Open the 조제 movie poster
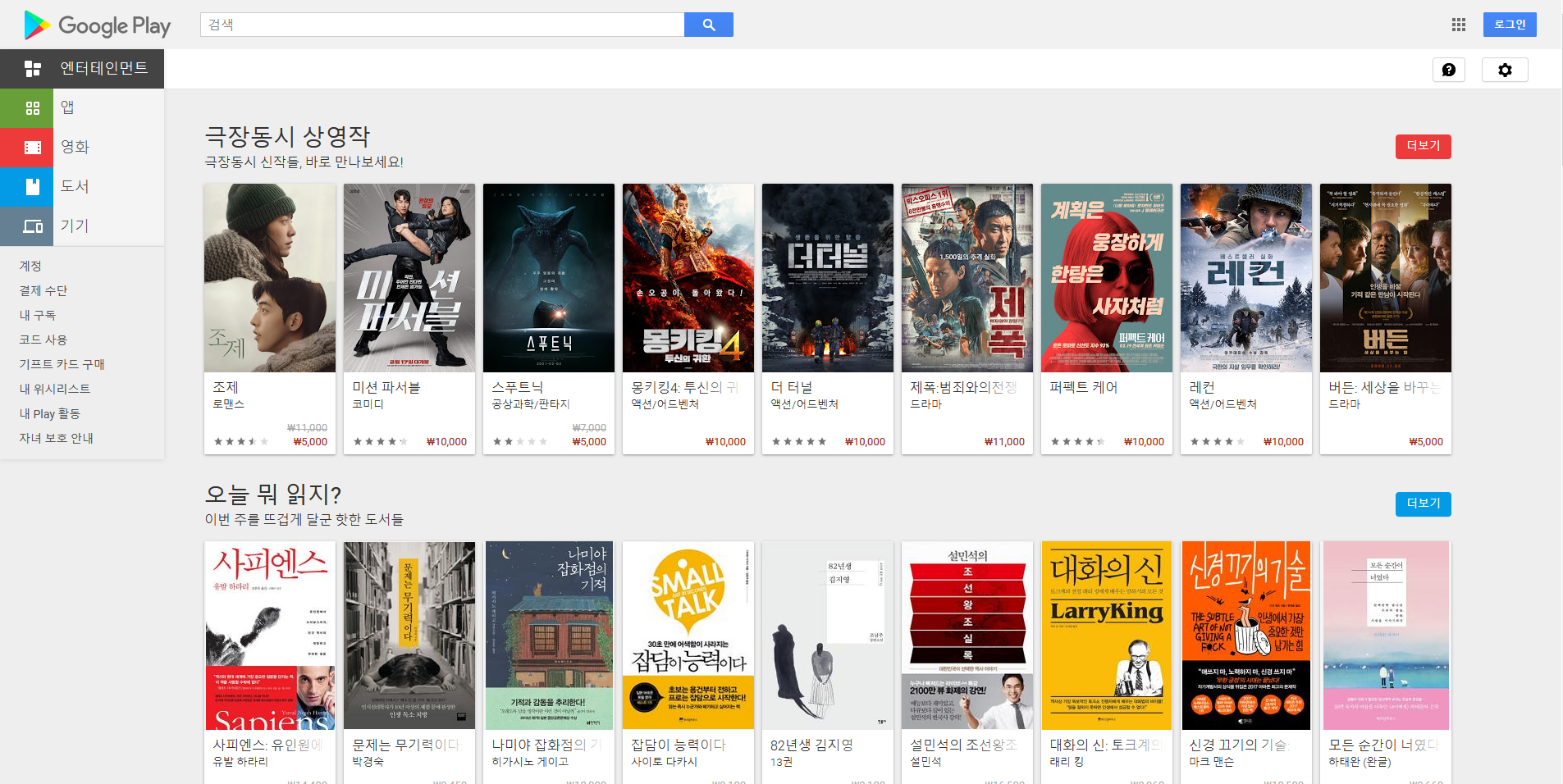The height and width of the screenshot is (784, 1563). point(270,278)
